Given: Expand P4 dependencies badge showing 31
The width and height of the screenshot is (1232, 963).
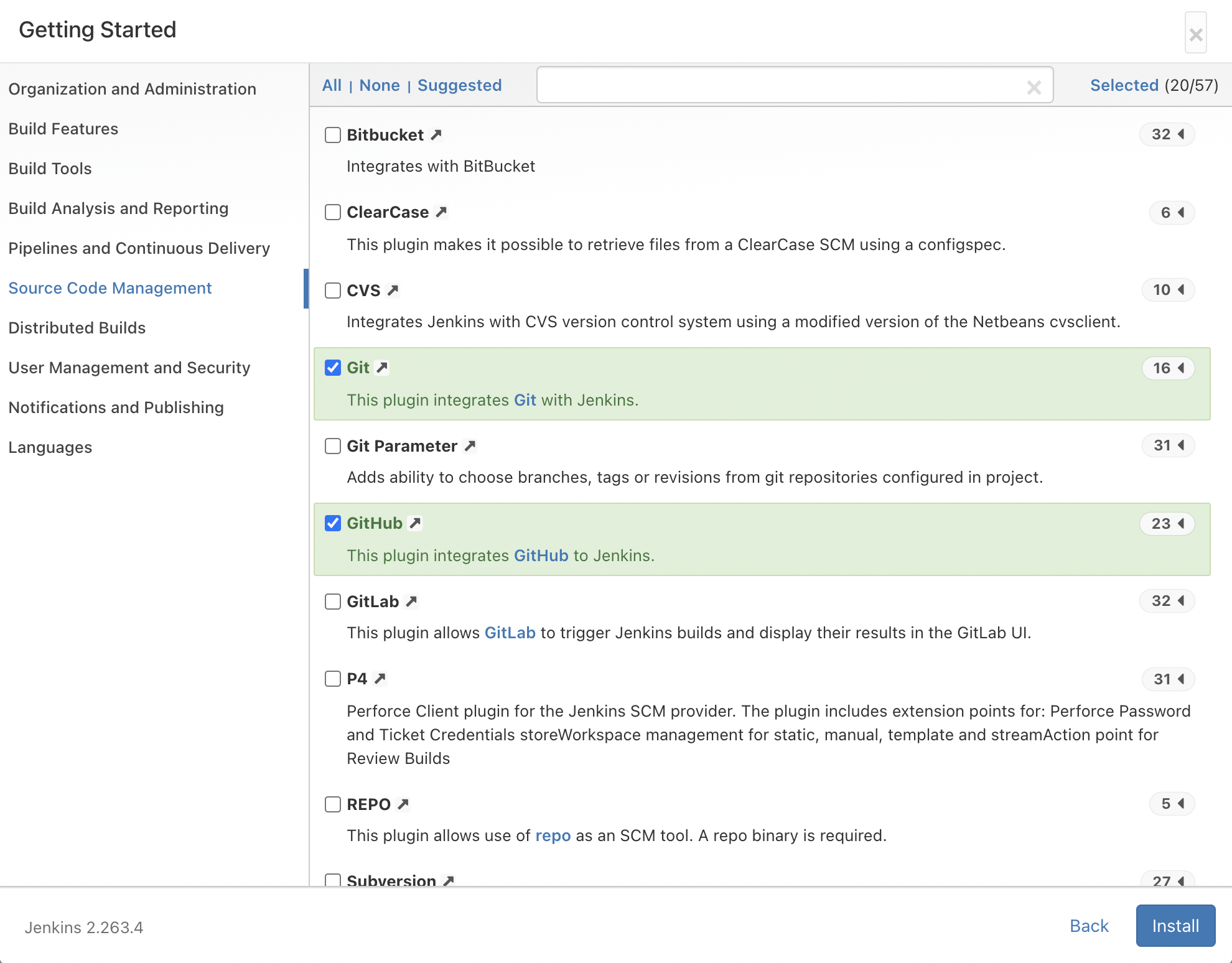Looking at the screenshot, I should (1168, 679).
